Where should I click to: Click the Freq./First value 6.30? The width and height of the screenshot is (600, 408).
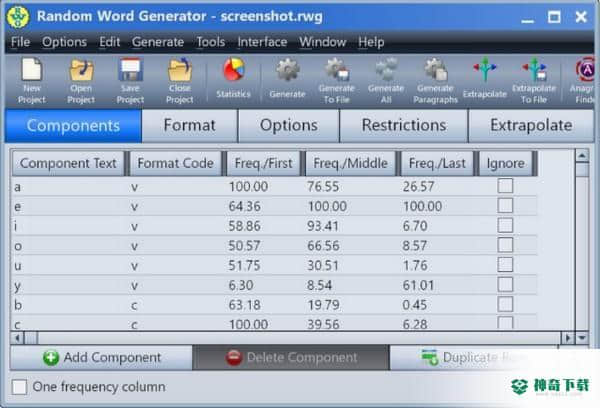coord(241,286)
